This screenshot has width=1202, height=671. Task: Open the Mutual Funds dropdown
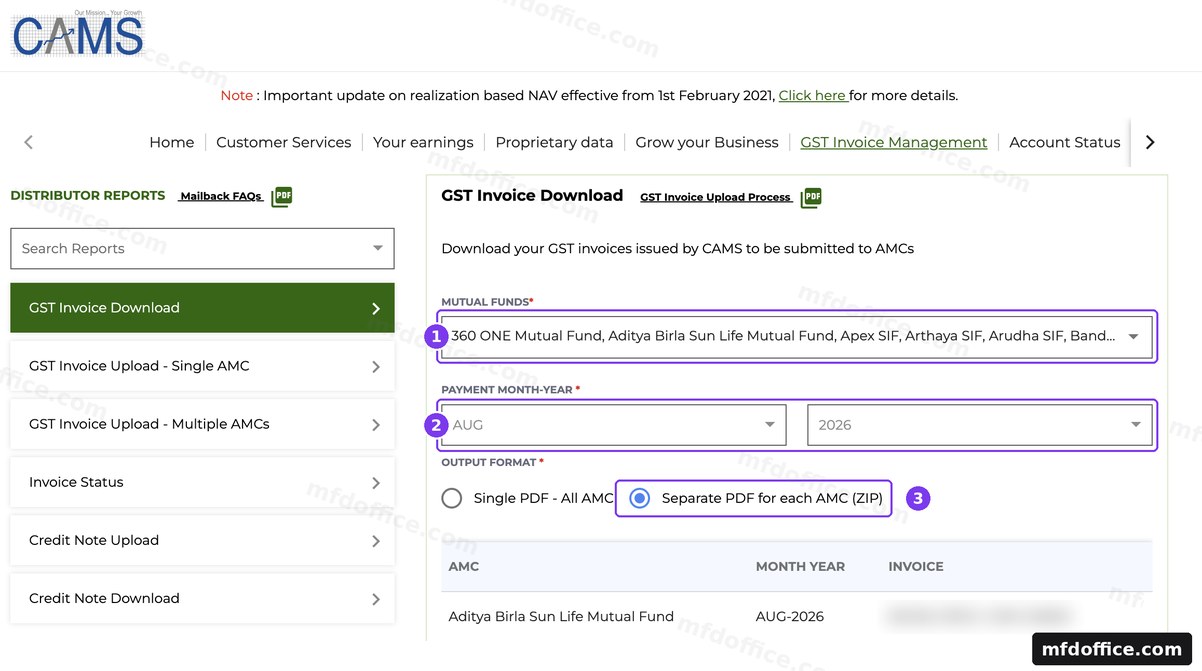point(797,336)
